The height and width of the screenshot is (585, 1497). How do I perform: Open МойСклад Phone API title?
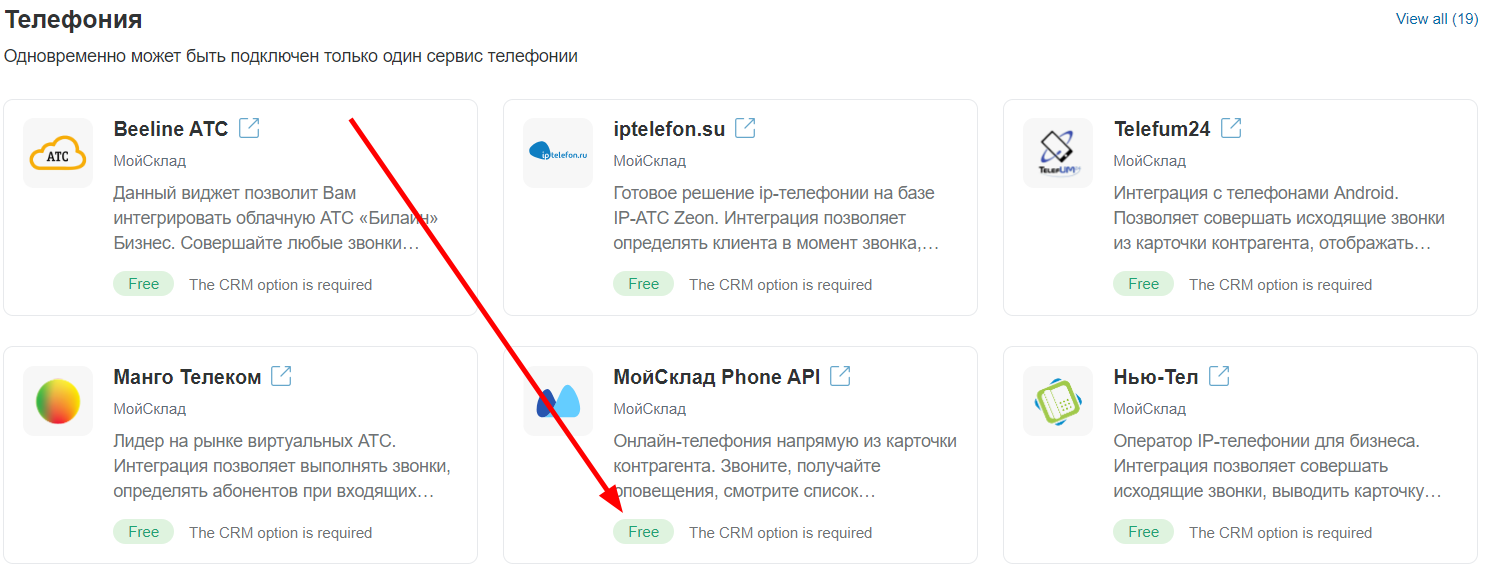click(x=716, y=377)
